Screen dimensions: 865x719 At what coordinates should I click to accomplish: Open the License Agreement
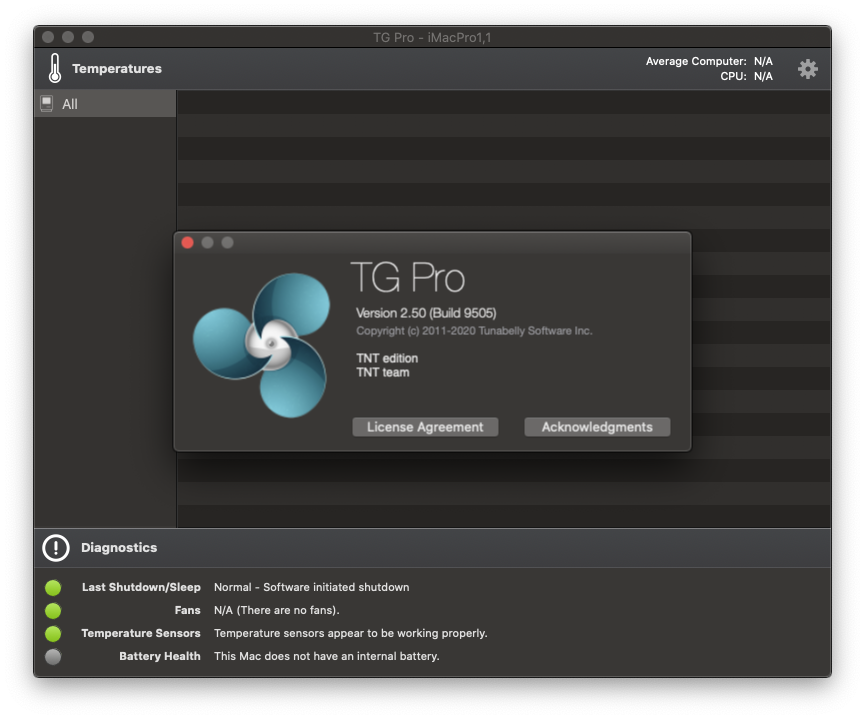(x=425, y=427)
